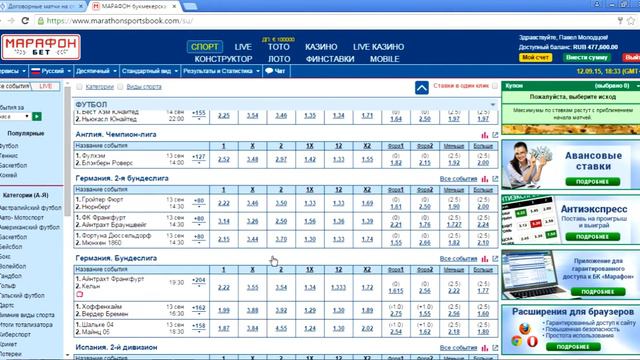Screen dimensions: 640x360
Task: Enable Ставки в один клик checkbox
Action: [495, 86]
